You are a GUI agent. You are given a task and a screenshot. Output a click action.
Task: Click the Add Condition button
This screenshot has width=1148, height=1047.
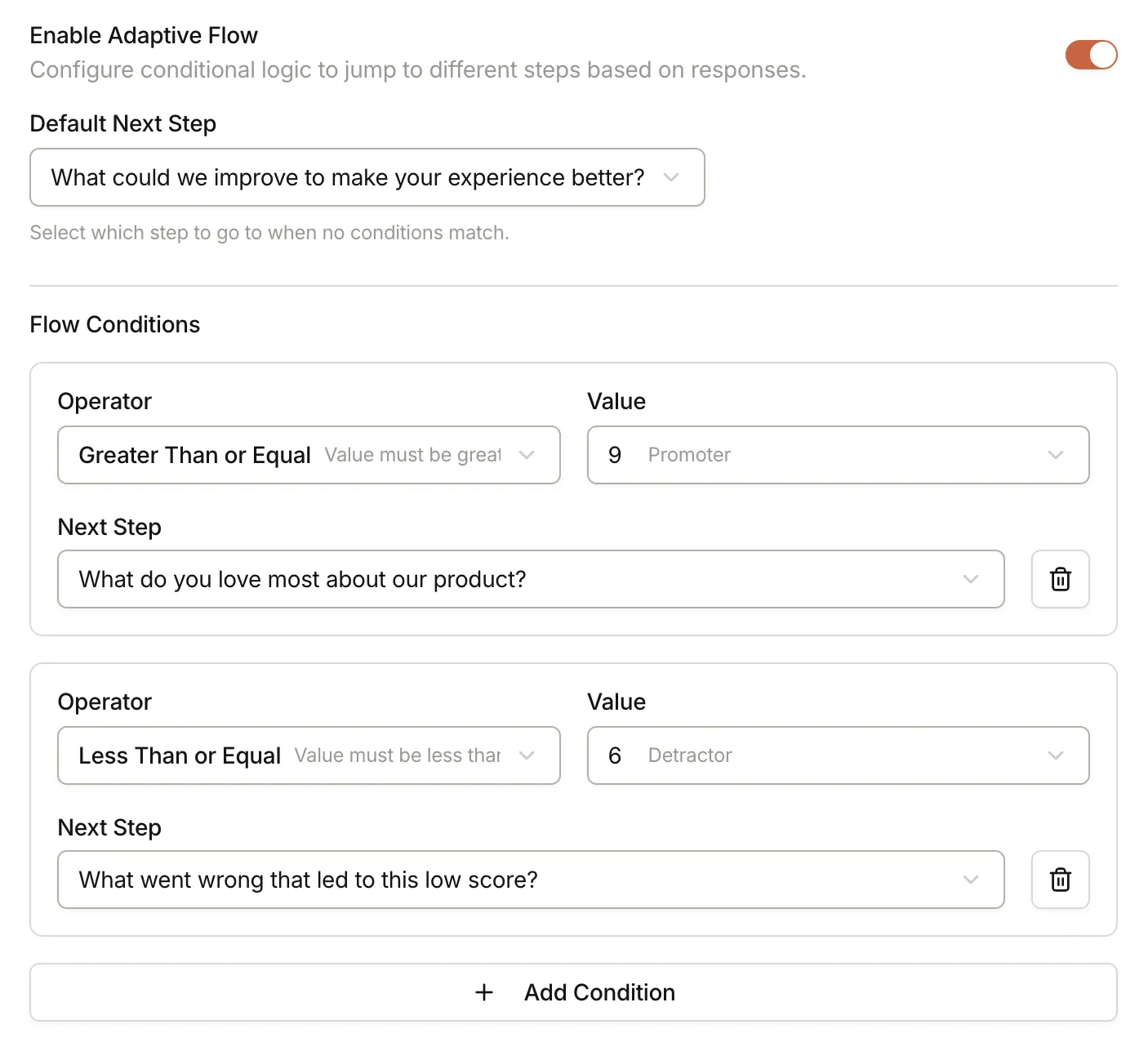(574, 992)
